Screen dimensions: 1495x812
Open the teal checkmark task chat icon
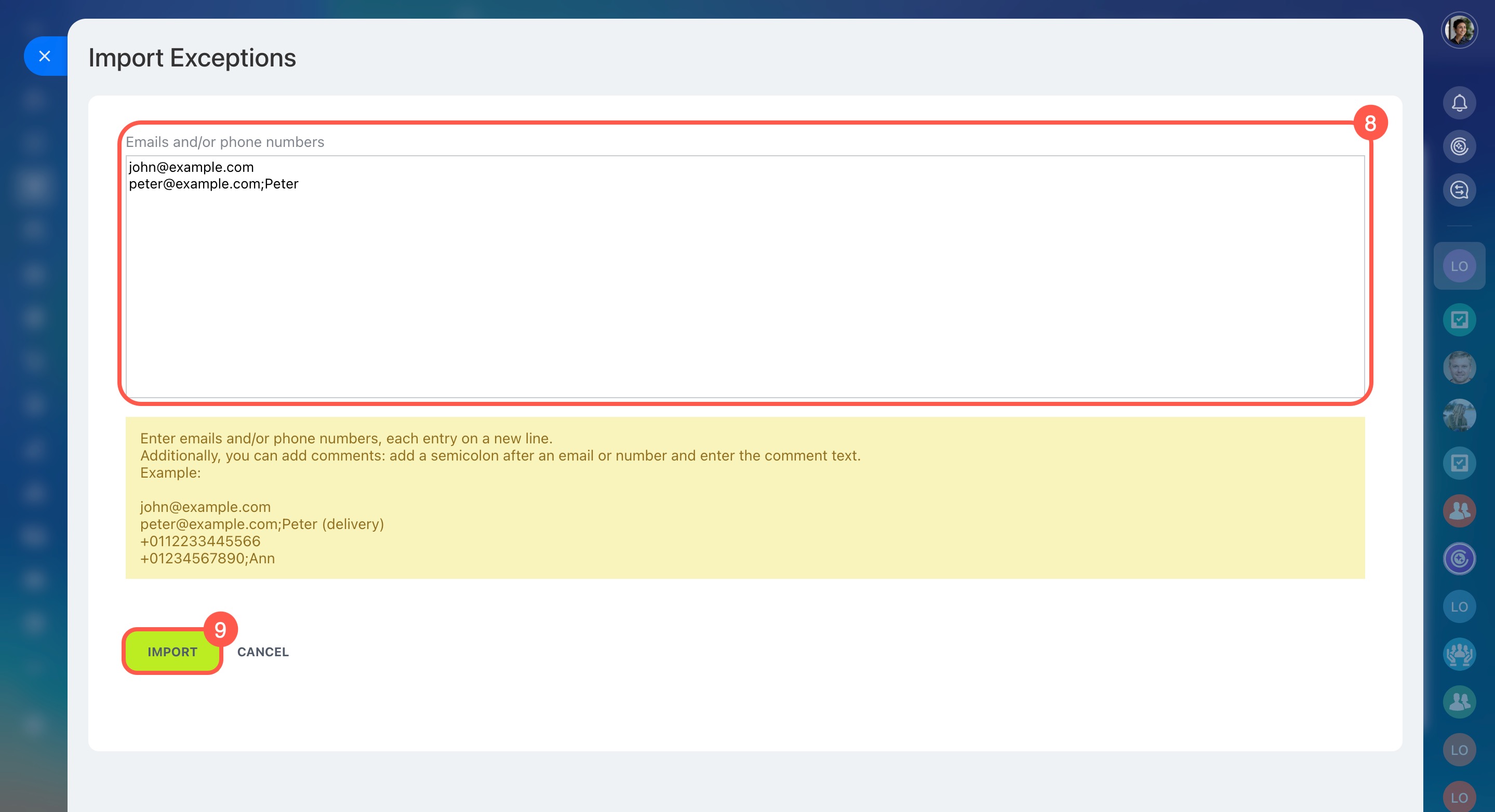click(1459, 320)
